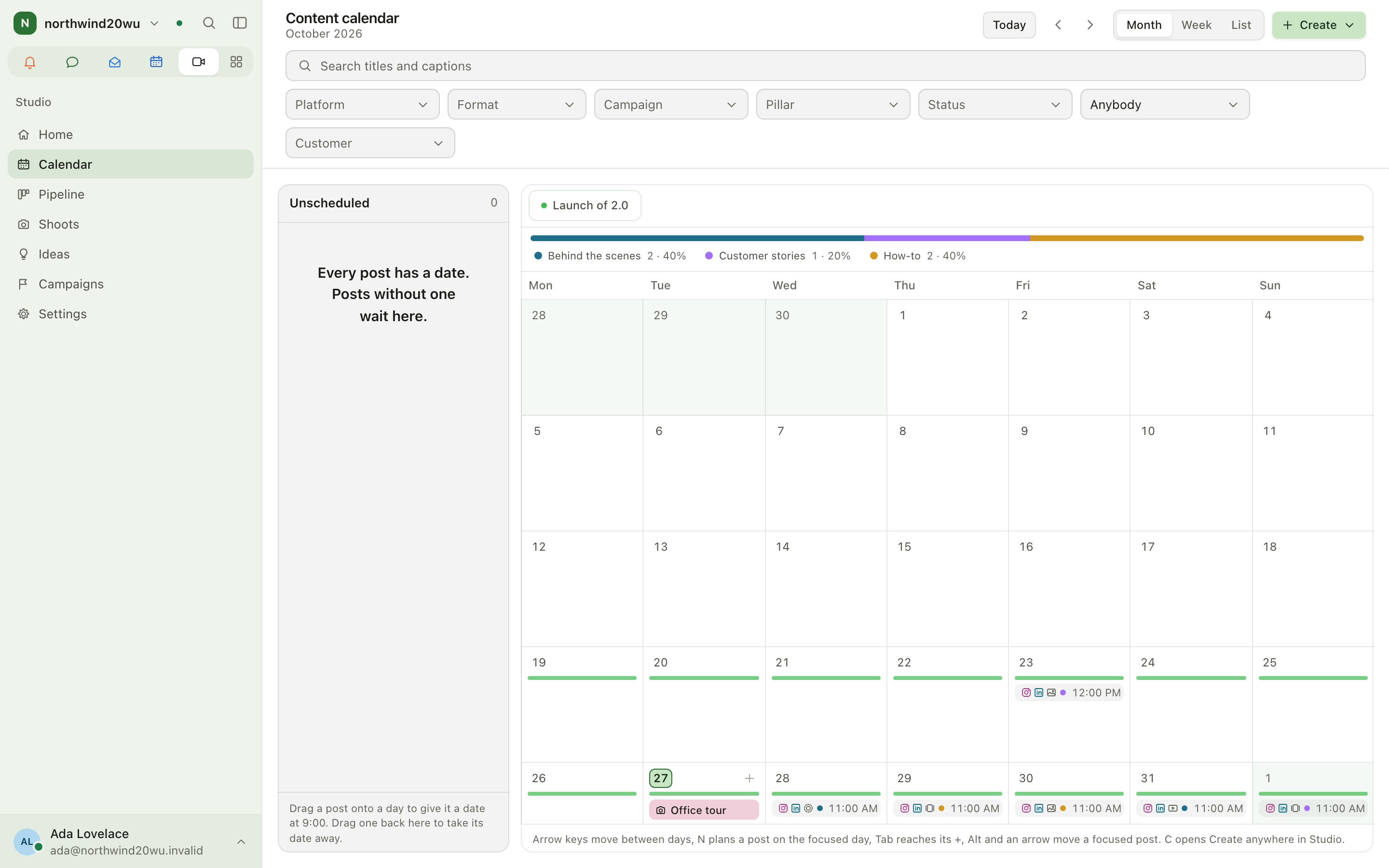Click the Search titles and captions field
This screenshot has height=868, width=1389.
825,66
